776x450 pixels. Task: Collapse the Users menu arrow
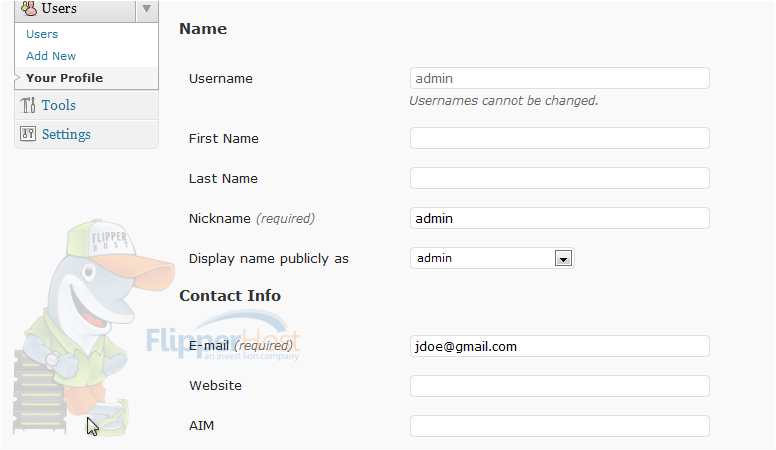tap(146, 9)
